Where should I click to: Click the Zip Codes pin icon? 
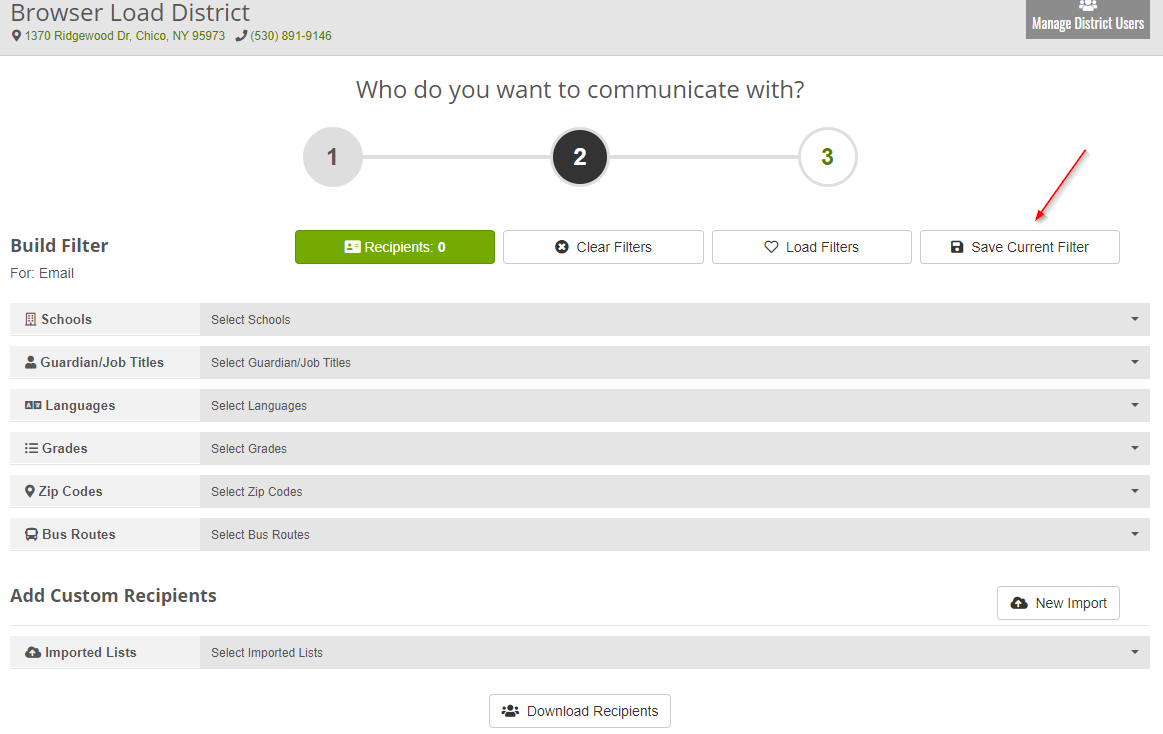click(30, 492)
